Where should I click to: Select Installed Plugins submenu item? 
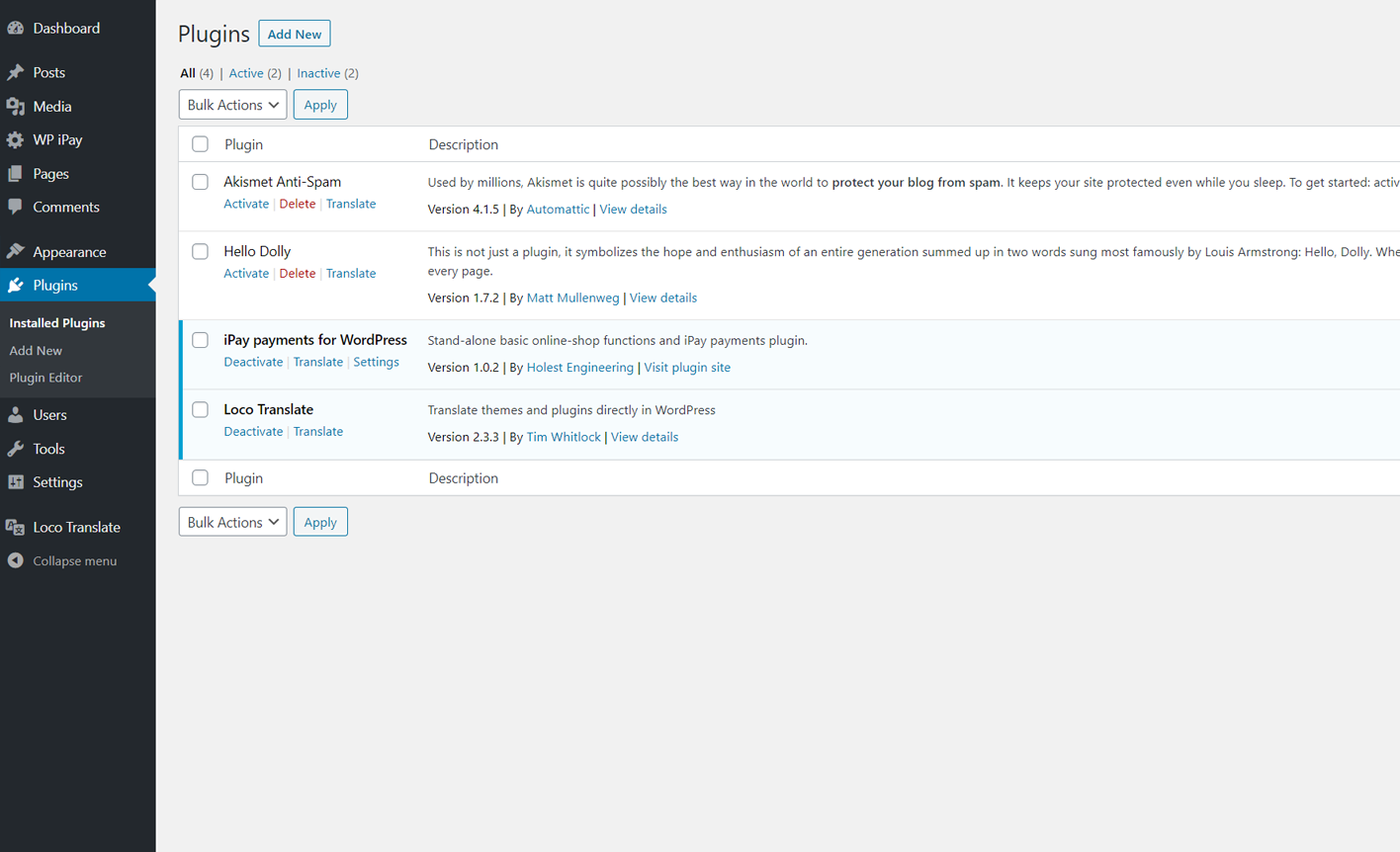click(57, 323)
